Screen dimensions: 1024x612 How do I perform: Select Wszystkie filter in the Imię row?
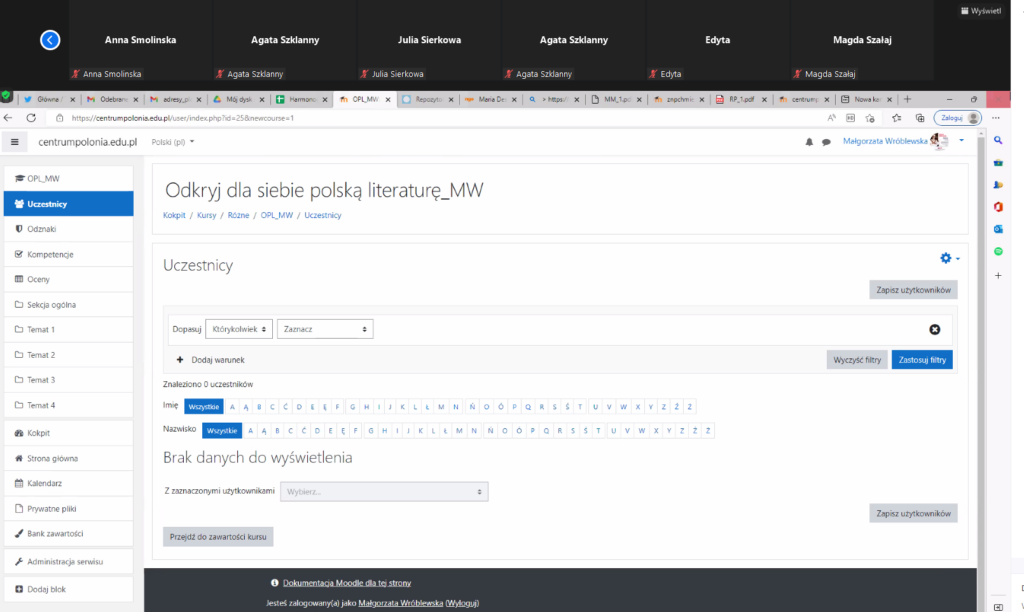[203, 407]
